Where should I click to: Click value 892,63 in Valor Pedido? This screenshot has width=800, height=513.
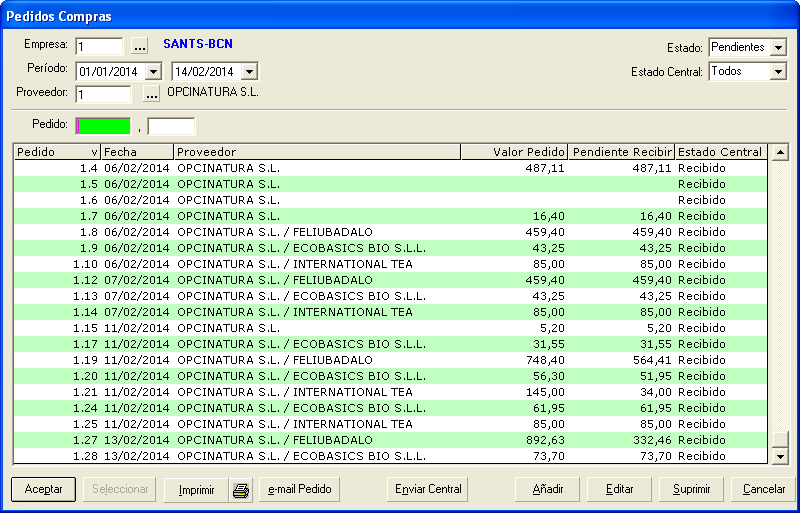click(545, 440)
